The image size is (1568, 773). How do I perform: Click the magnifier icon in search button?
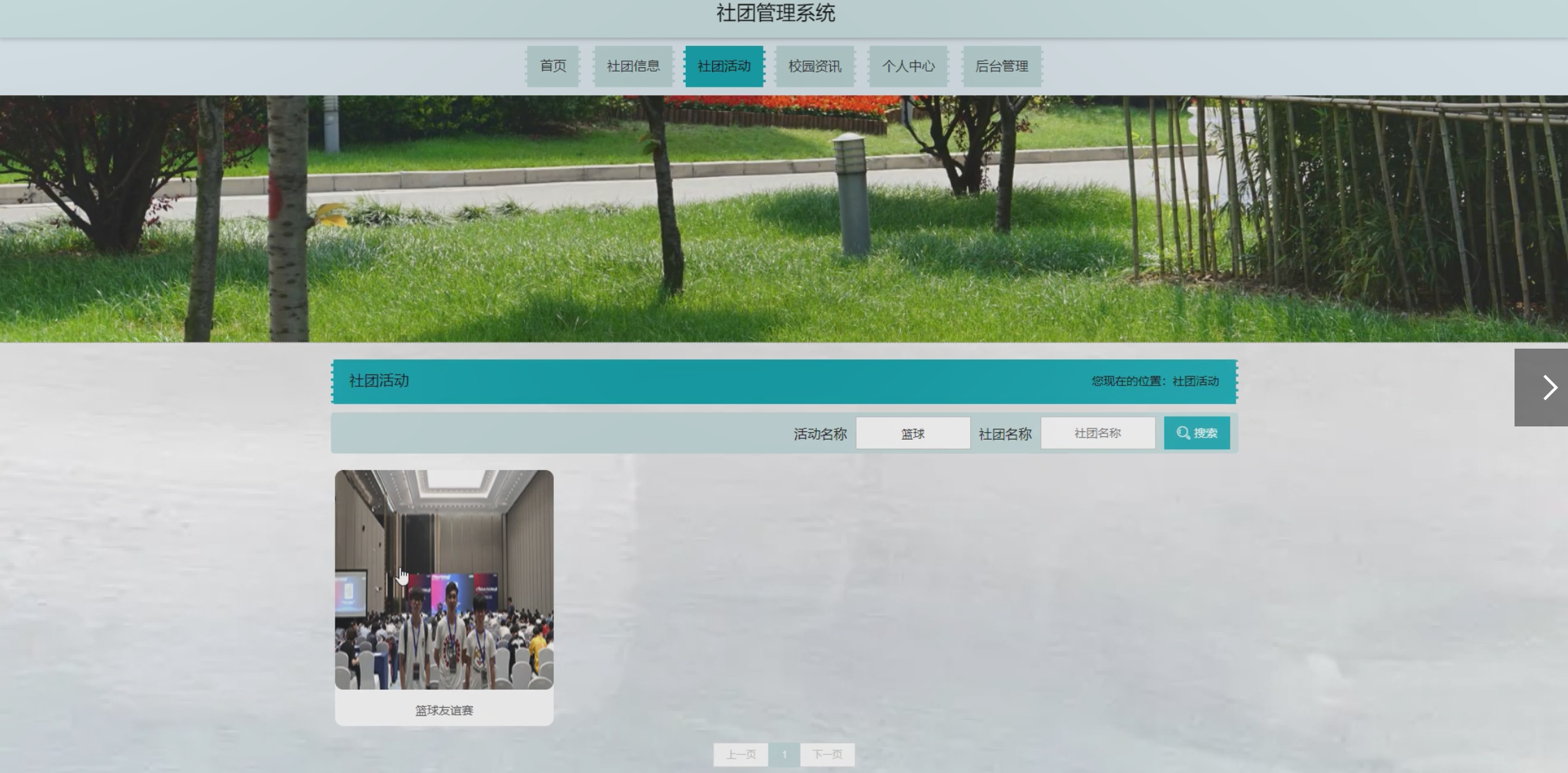coord(1183,433)
